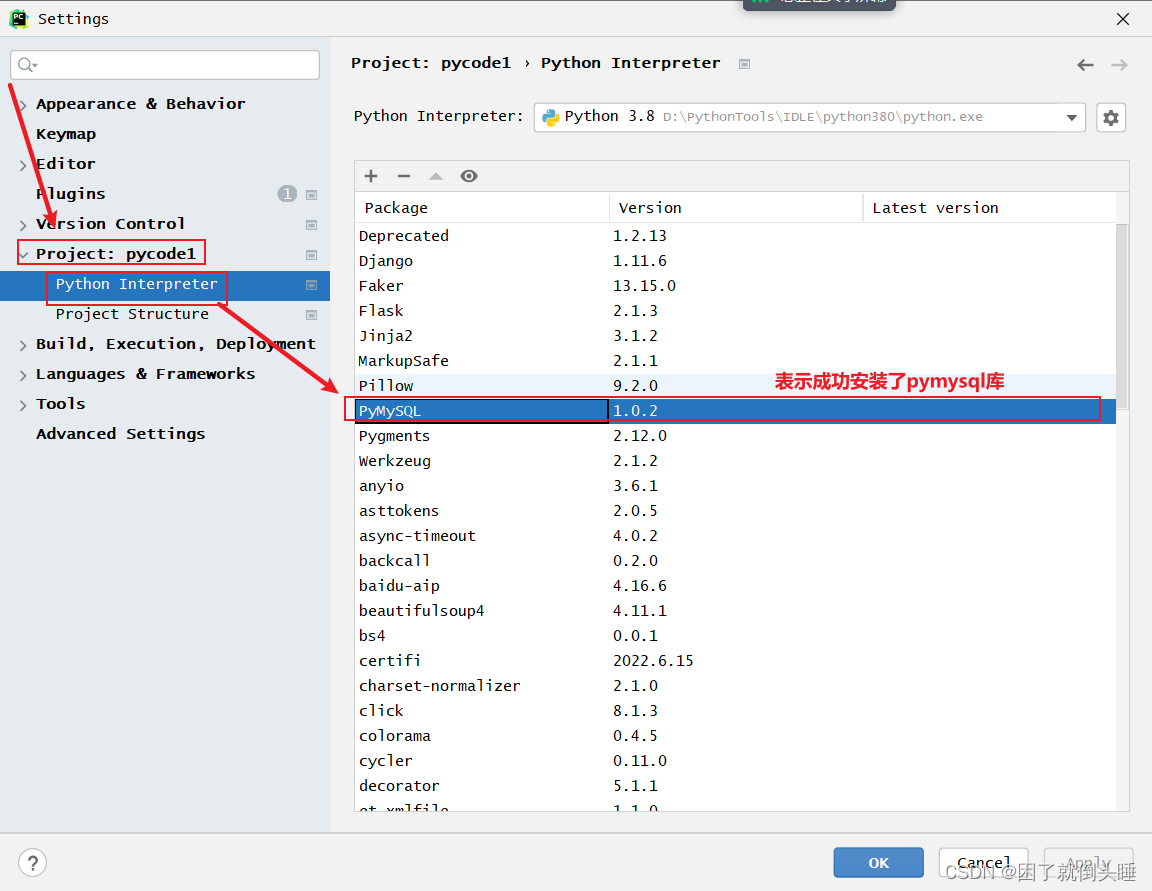Sort by Version column header

coord(735,208)
